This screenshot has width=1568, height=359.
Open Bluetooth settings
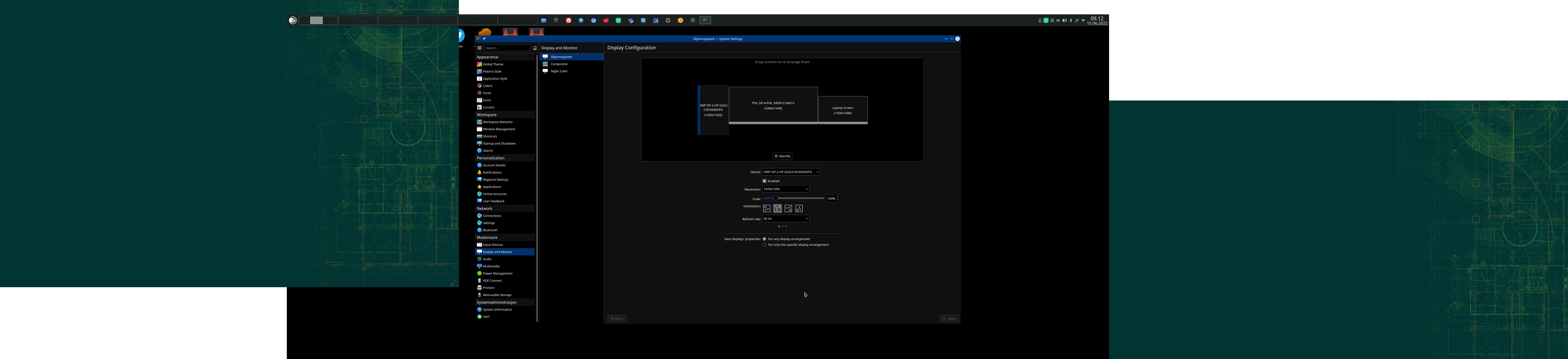click(505, 230)
